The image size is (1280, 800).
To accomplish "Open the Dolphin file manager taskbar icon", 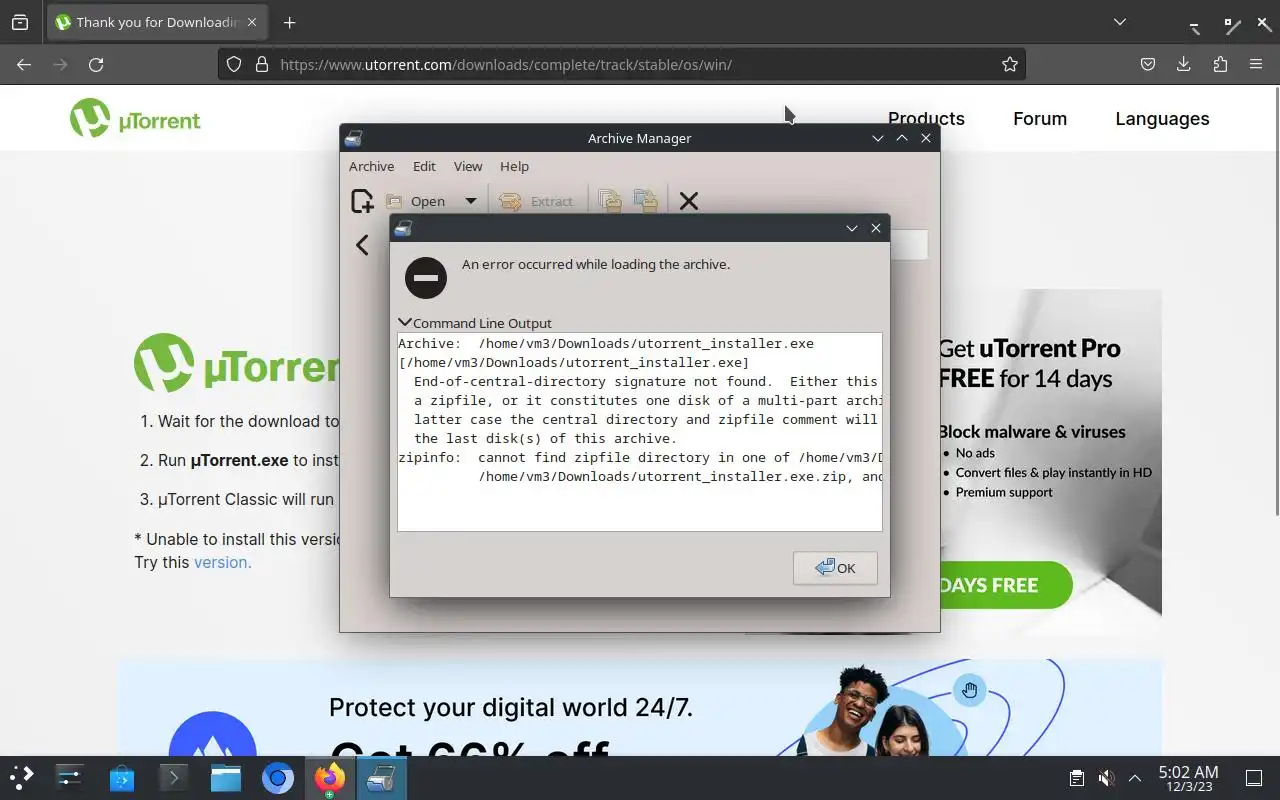I will coord(226,777).
